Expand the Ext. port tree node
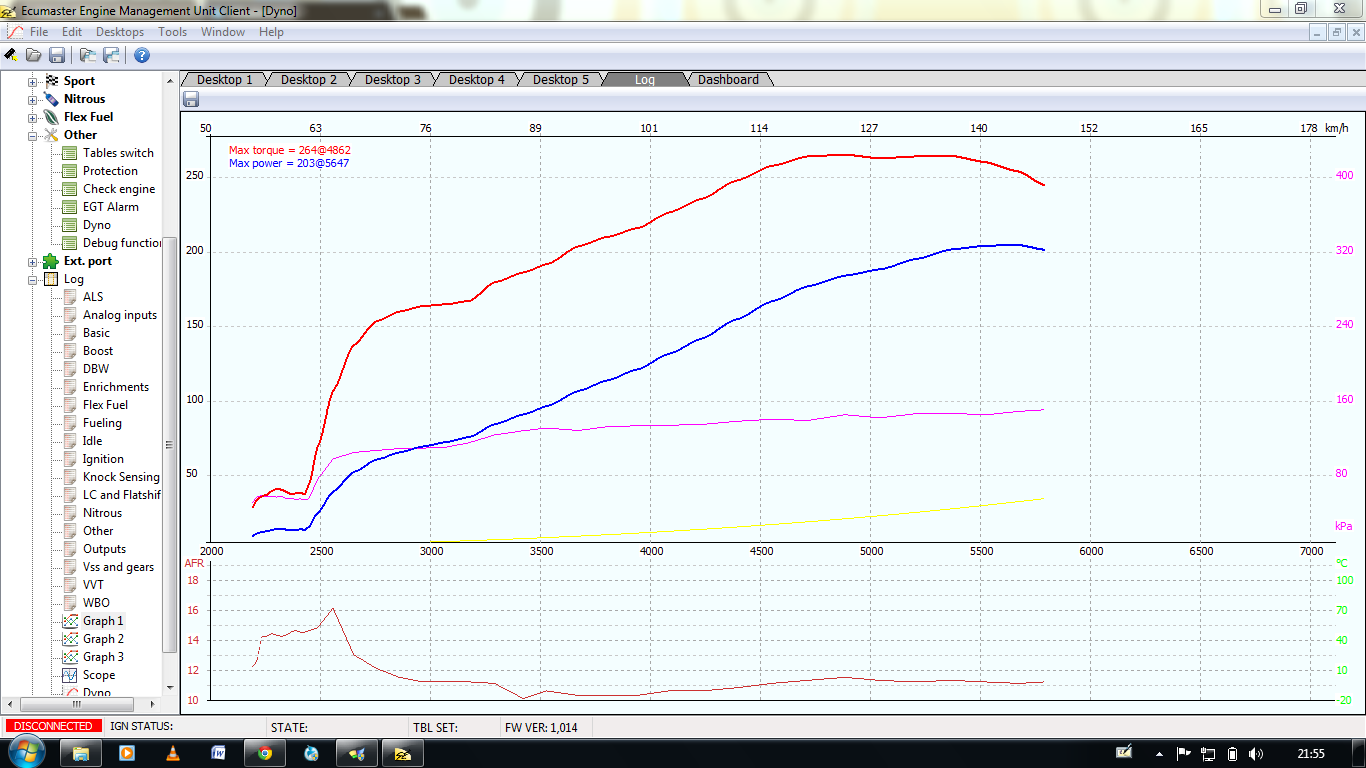This screenshot has width=1366, height=768. pos(32,261)
